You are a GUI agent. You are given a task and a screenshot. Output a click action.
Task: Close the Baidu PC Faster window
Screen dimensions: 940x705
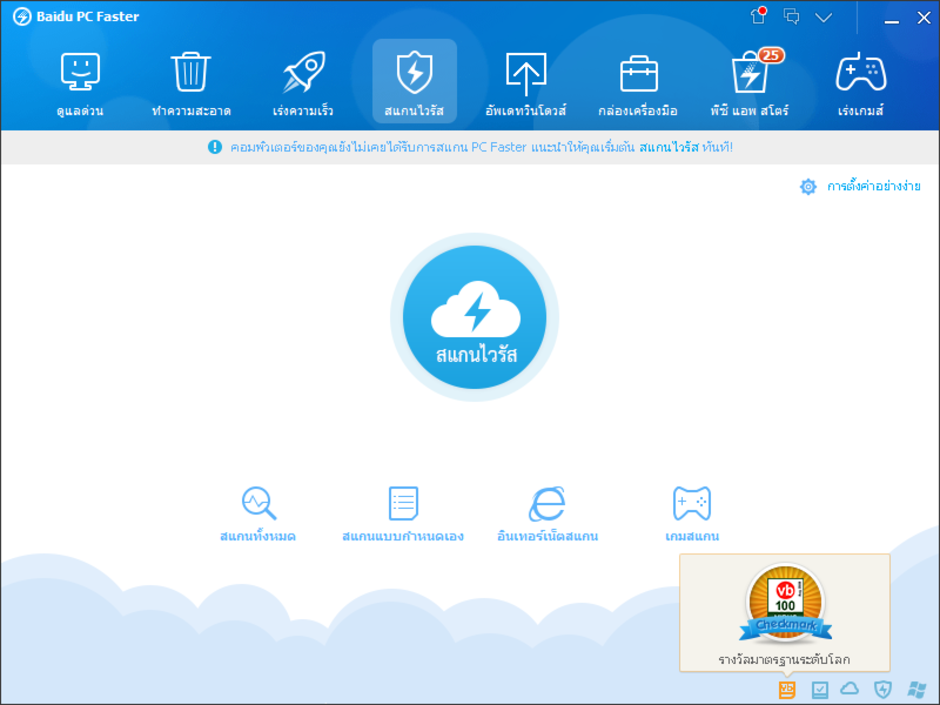pos(924,18)
